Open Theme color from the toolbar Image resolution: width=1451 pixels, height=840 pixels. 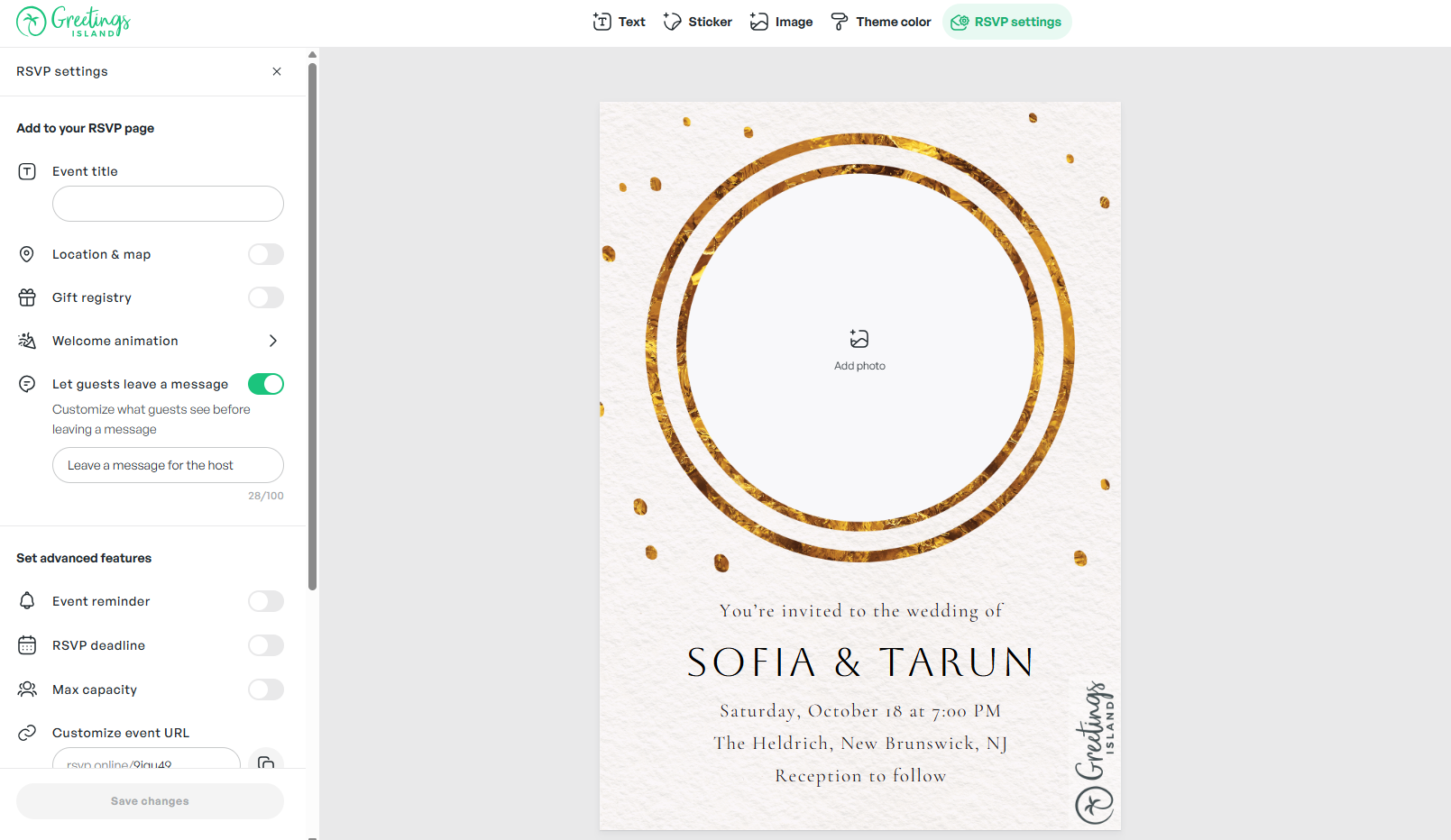(x=880, y=21)
